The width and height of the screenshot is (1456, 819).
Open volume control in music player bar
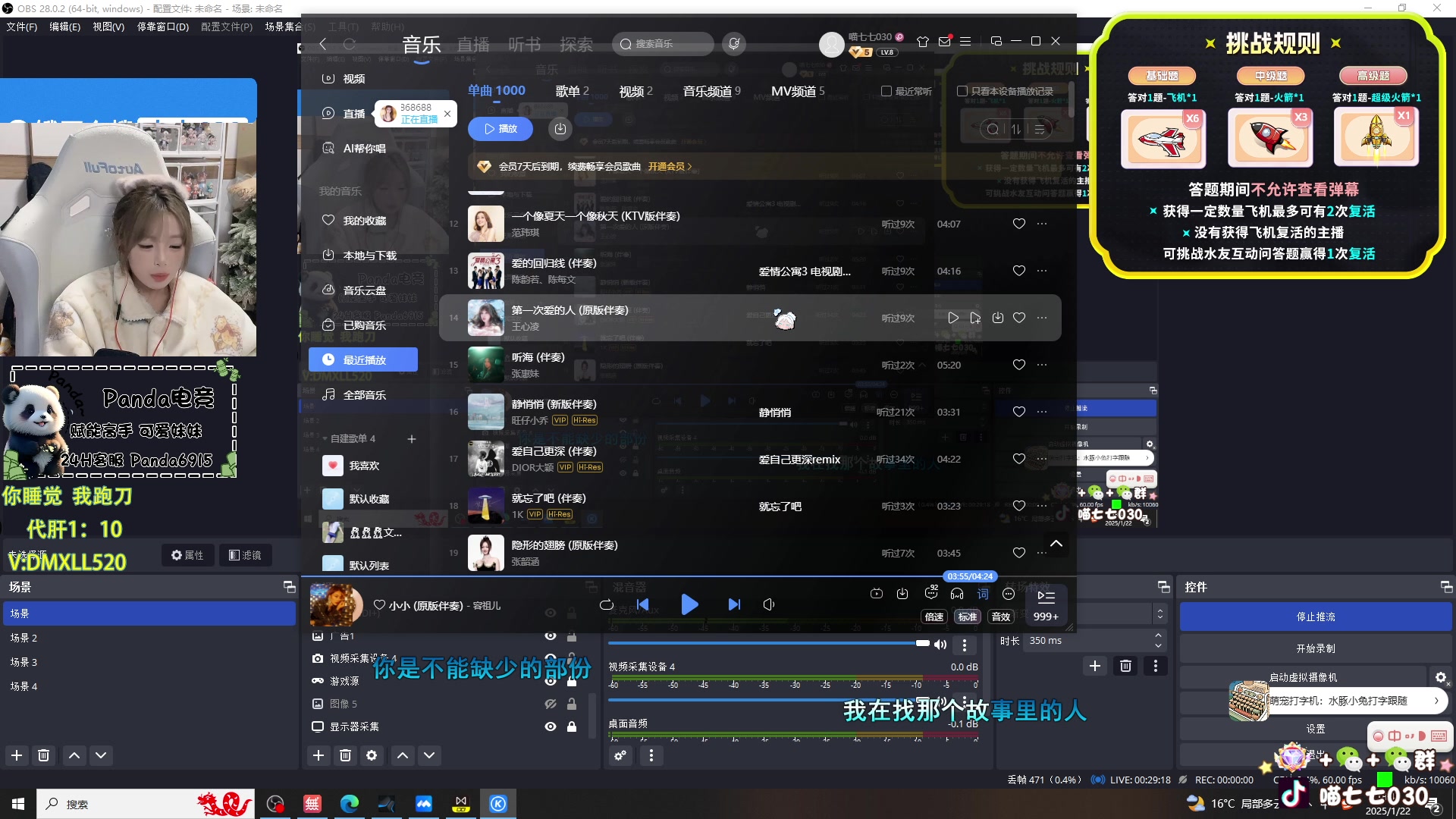[769, 604]
